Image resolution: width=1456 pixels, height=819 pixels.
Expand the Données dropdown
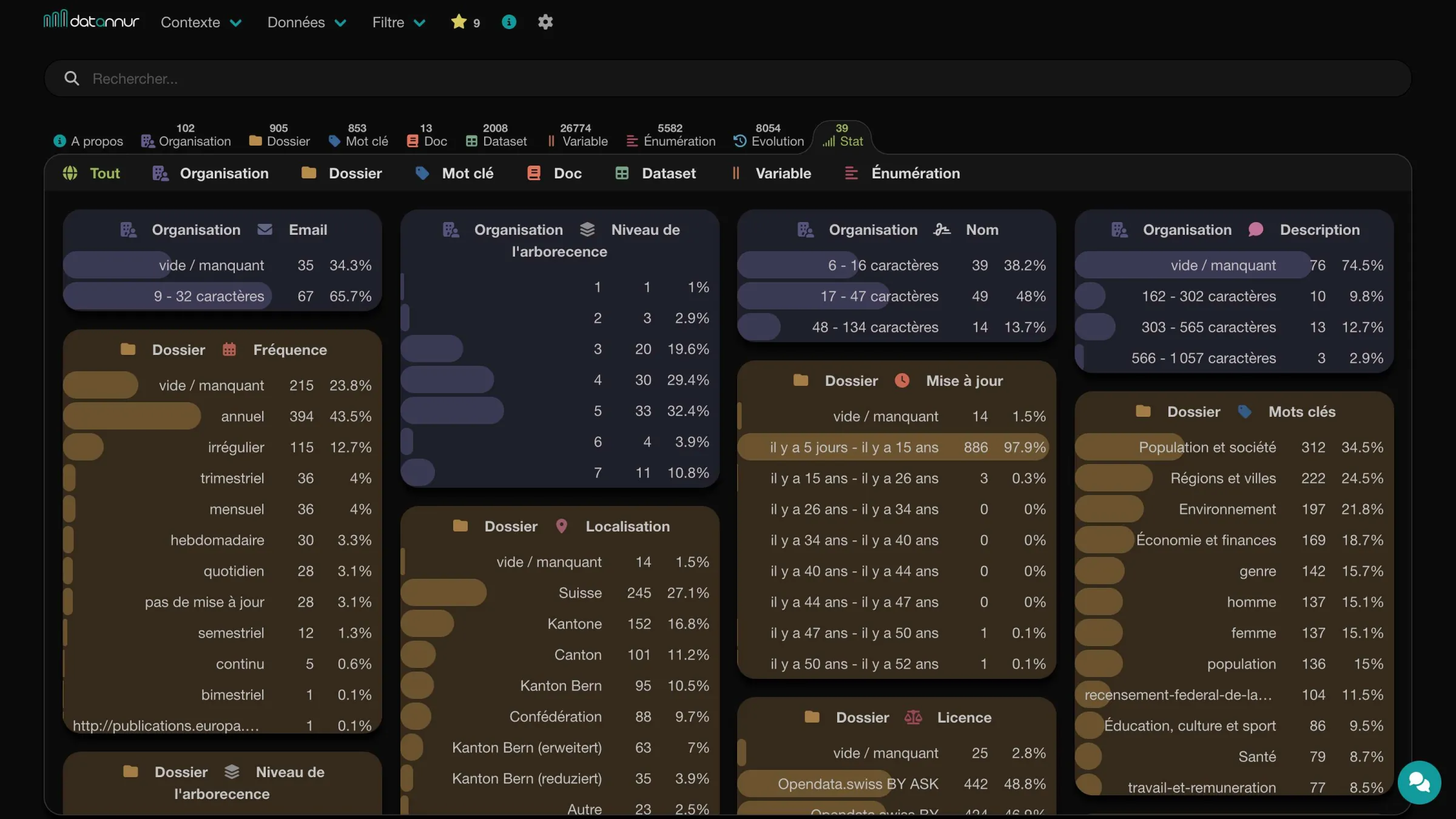307,22
